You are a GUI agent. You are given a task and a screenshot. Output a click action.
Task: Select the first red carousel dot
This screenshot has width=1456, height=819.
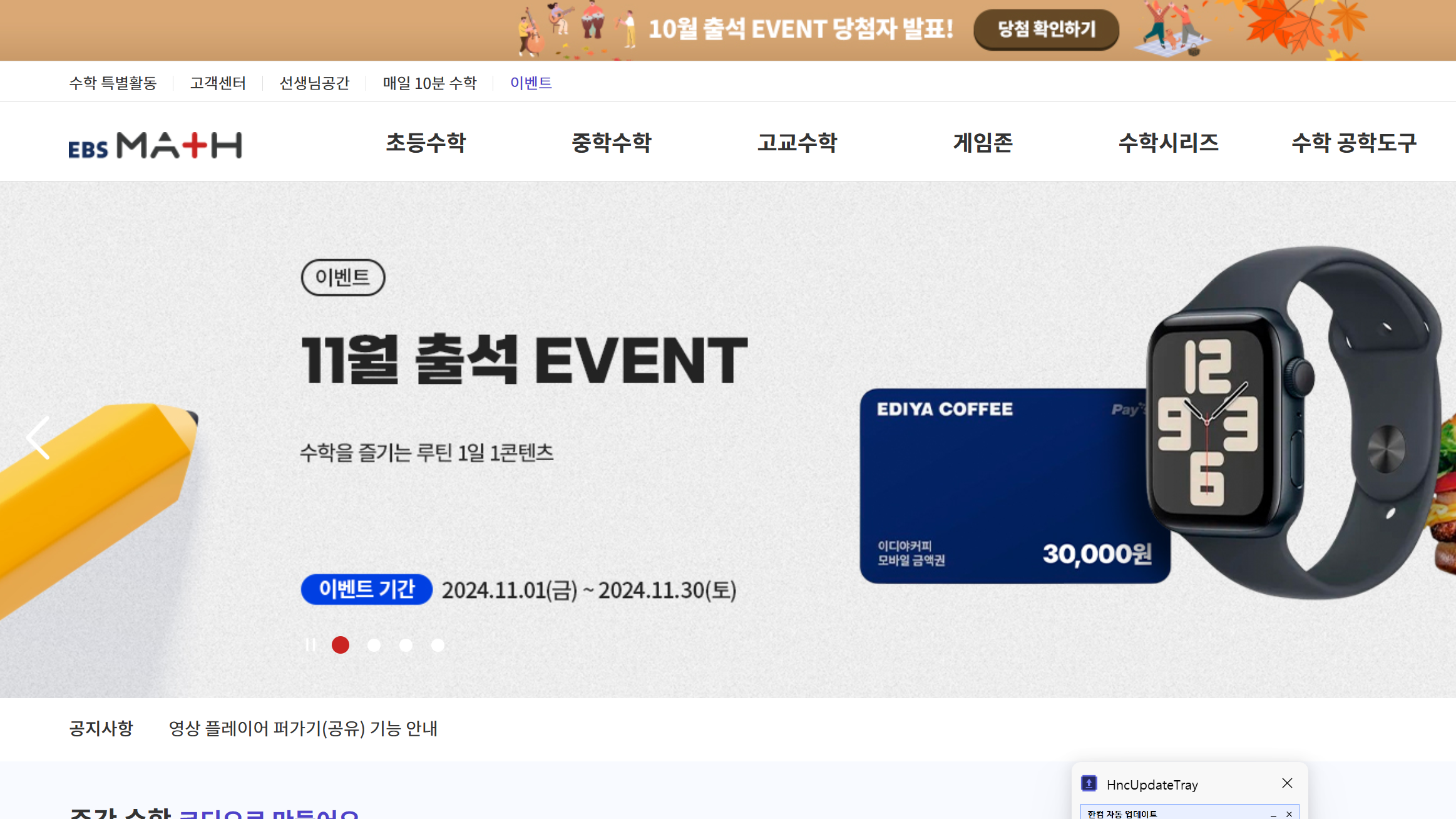coord(341,645)
